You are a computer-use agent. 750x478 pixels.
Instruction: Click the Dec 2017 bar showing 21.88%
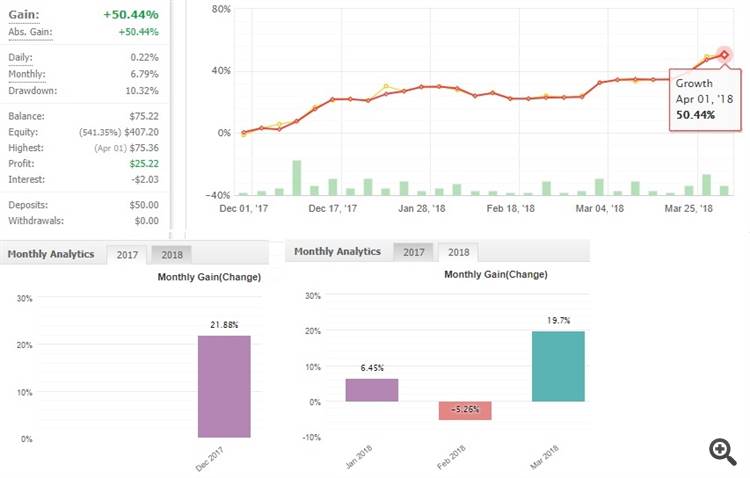(x=224, y=386)
